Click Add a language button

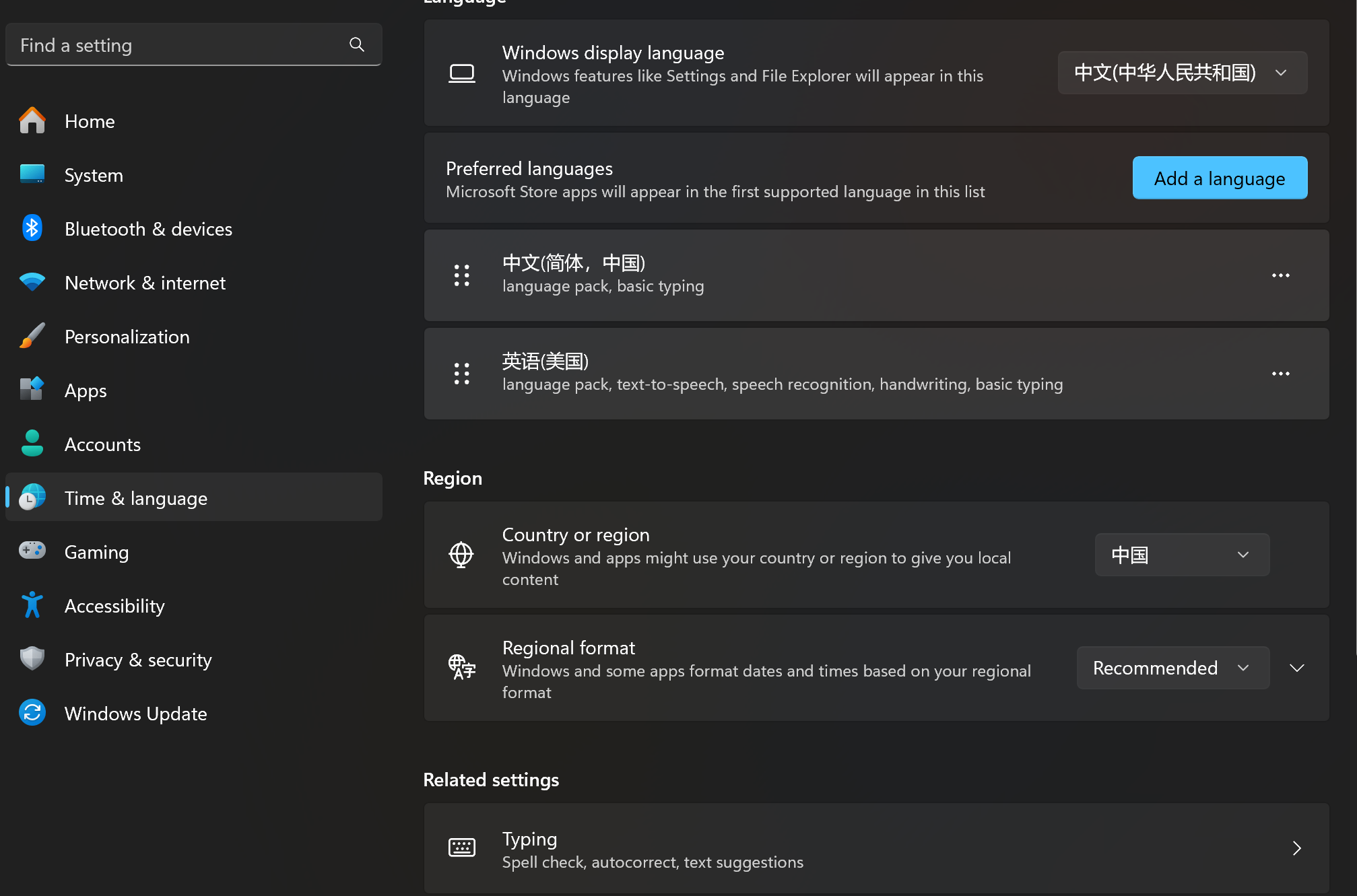[1220, 178]
